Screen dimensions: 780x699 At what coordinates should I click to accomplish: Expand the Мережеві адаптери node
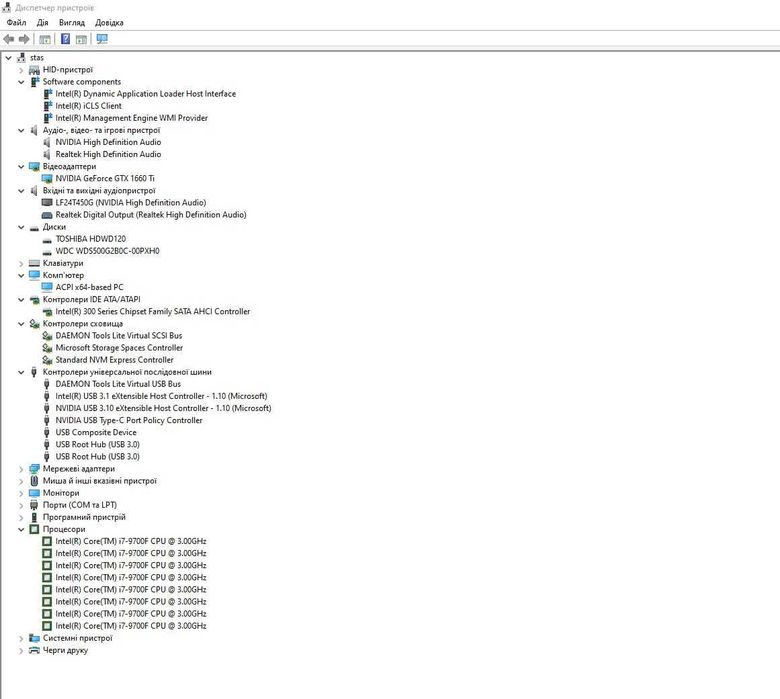(x=21, y=469)
